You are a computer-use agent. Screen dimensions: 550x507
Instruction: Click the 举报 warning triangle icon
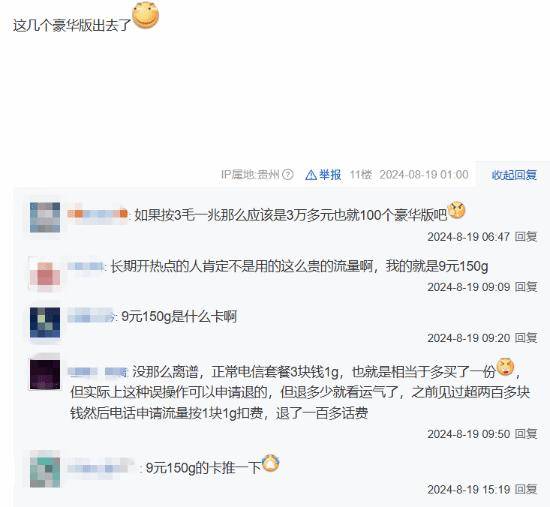point(311,175)
